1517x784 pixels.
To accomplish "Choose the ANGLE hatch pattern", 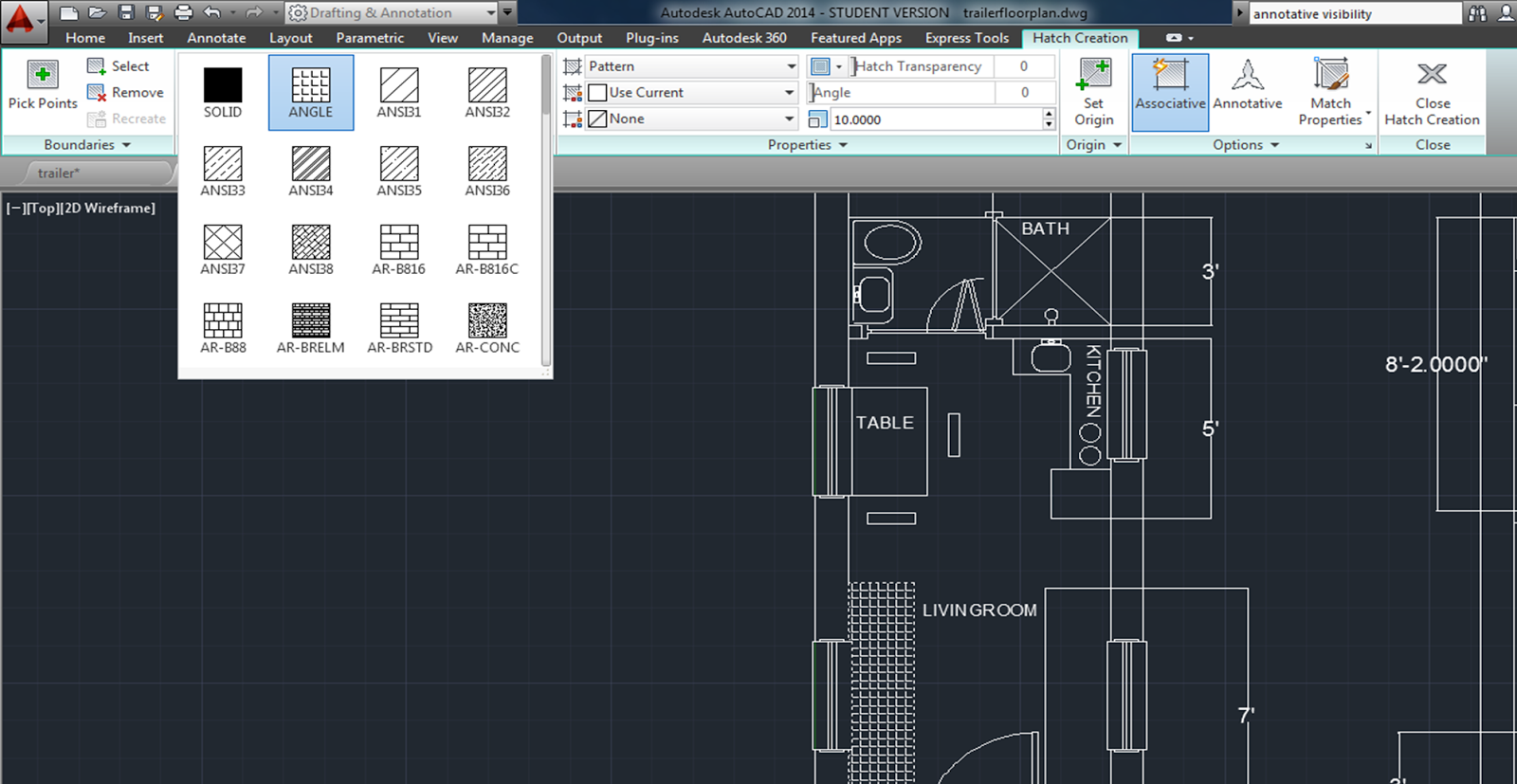I will (311, 92).
